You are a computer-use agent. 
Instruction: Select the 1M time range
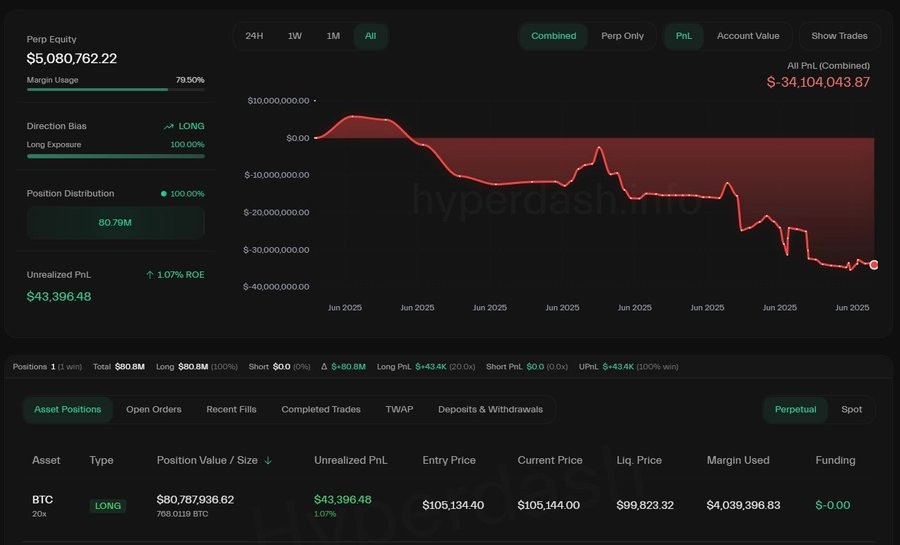coord(333,36)
